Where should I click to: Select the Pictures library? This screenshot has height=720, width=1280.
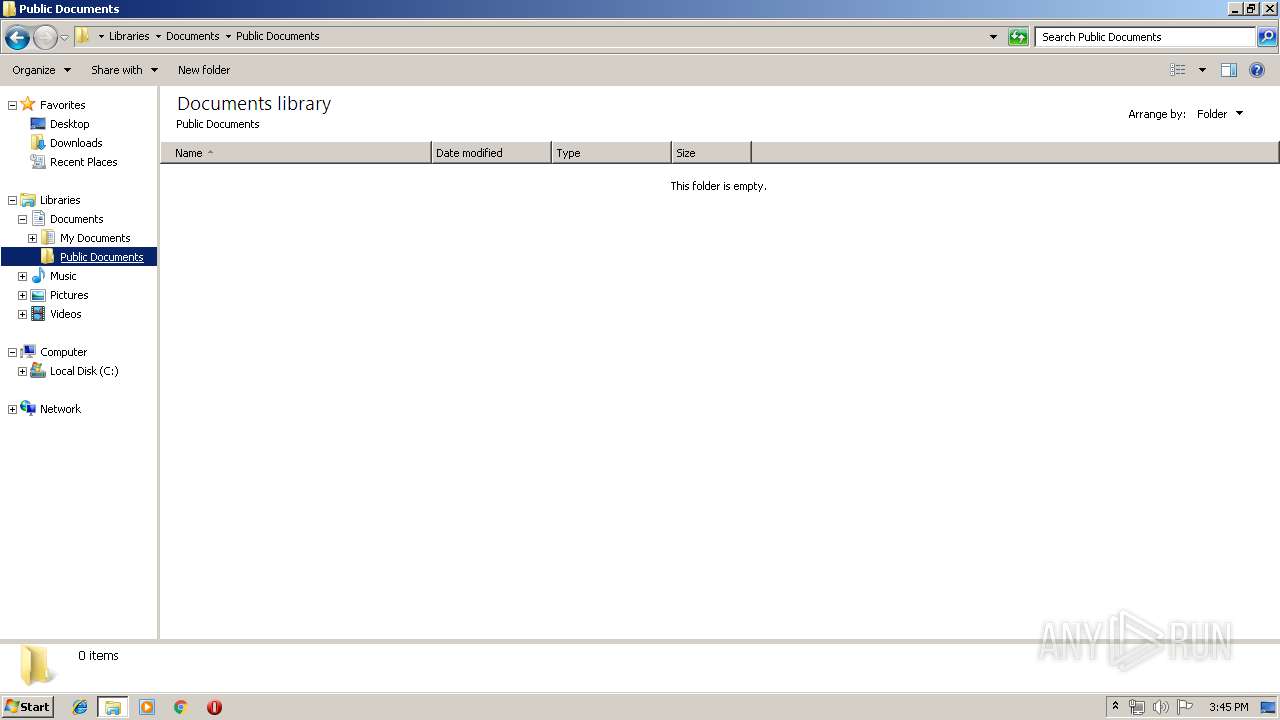point(69,295)
